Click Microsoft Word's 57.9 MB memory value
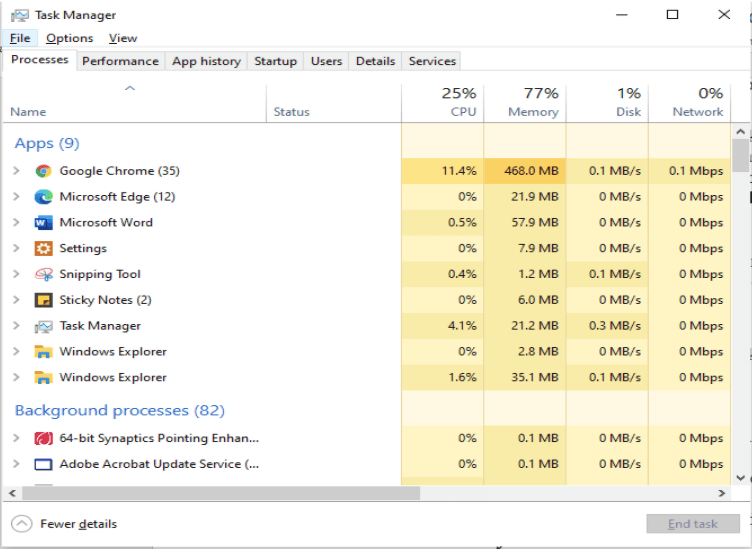 535,223
